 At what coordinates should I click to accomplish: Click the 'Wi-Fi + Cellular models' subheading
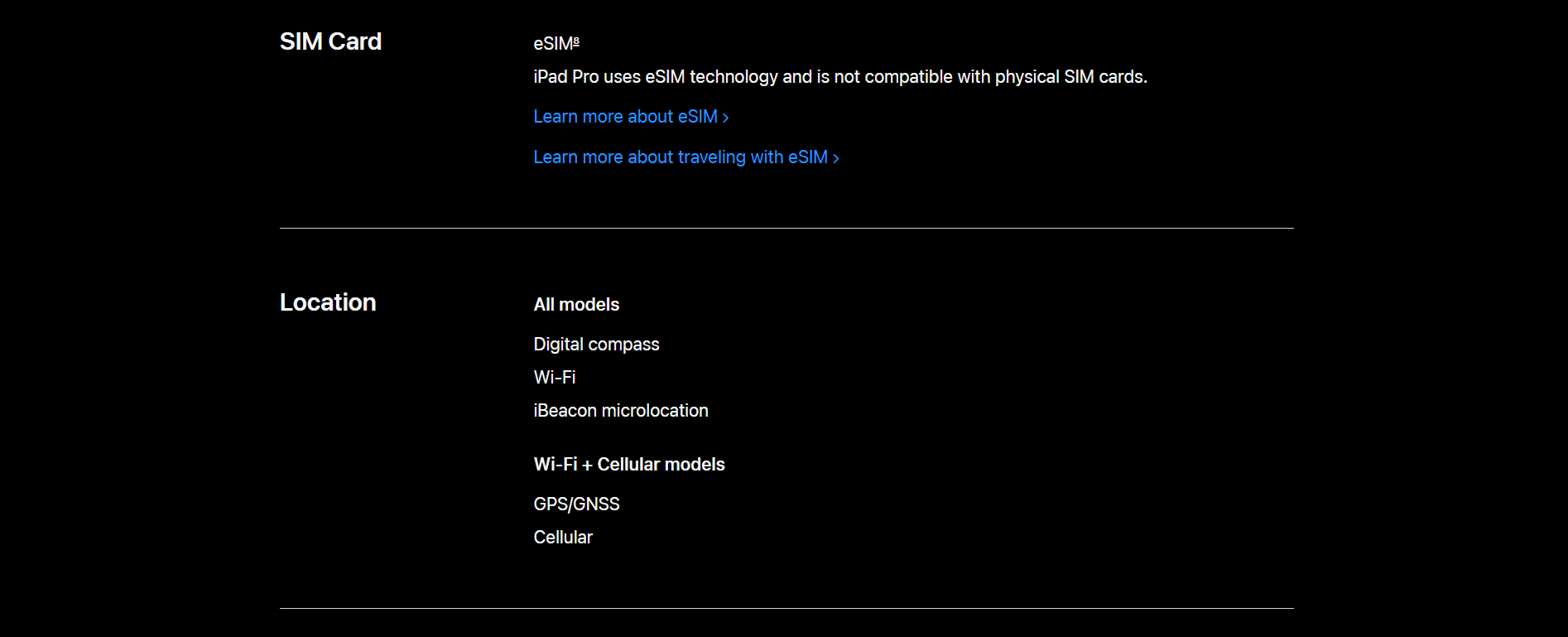pyautogui.click(x=629, y=465)
